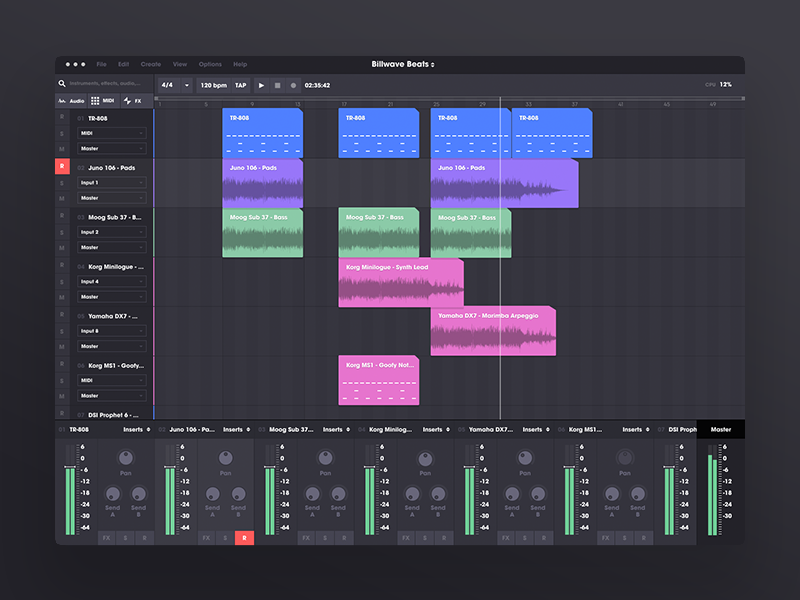The width and height of the screenshot is (800, 600).
Task: Solo the TR-808 track in track list
Action: click(62, 133)
